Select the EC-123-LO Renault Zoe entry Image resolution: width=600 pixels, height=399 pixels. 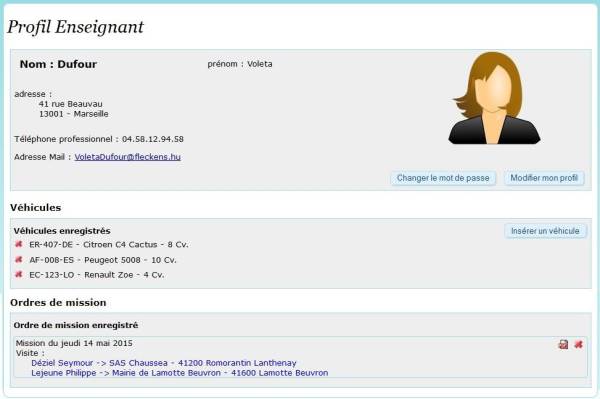coord(96,275)
